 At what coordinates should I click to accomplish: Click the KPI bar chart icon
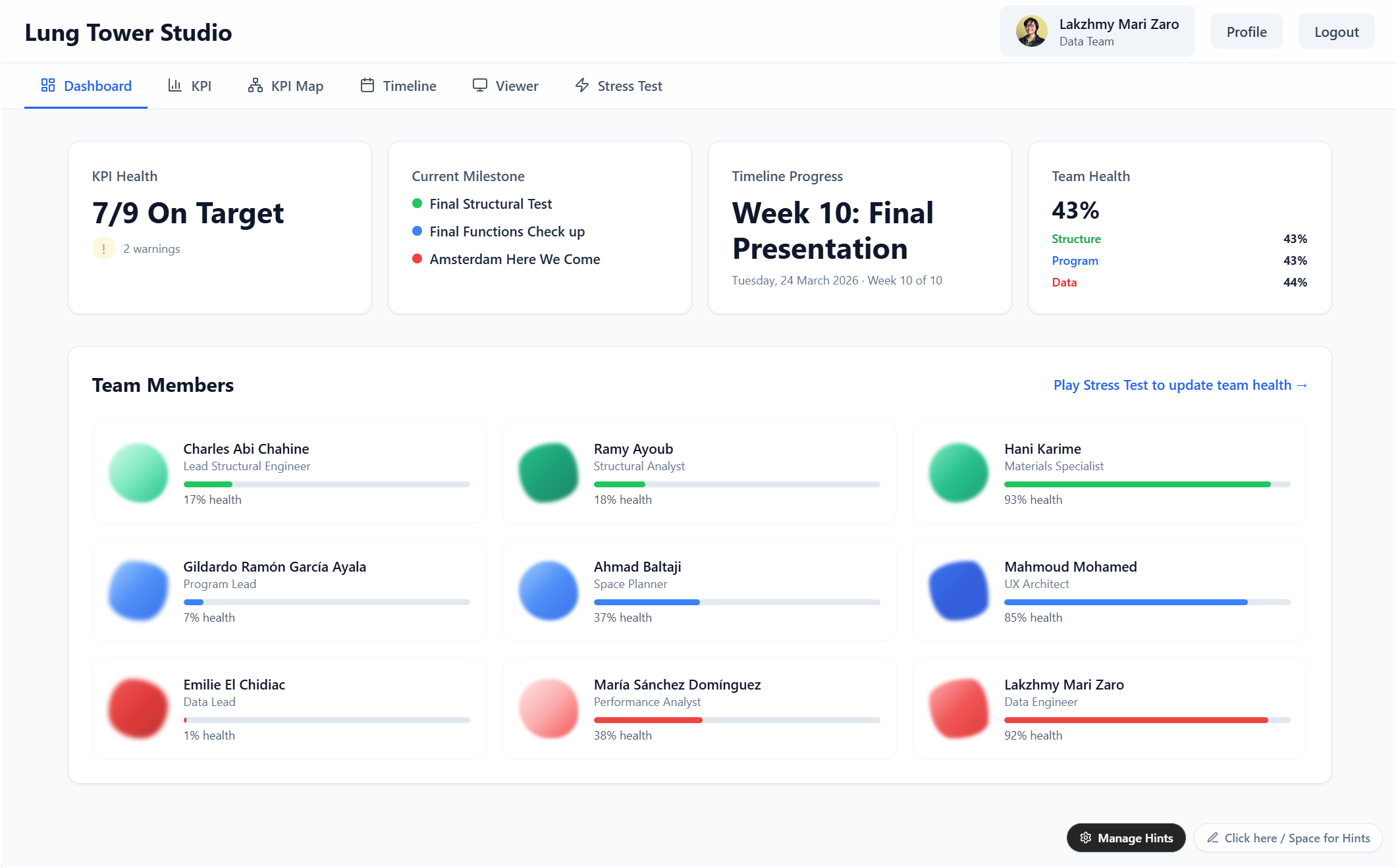[175, 86]
